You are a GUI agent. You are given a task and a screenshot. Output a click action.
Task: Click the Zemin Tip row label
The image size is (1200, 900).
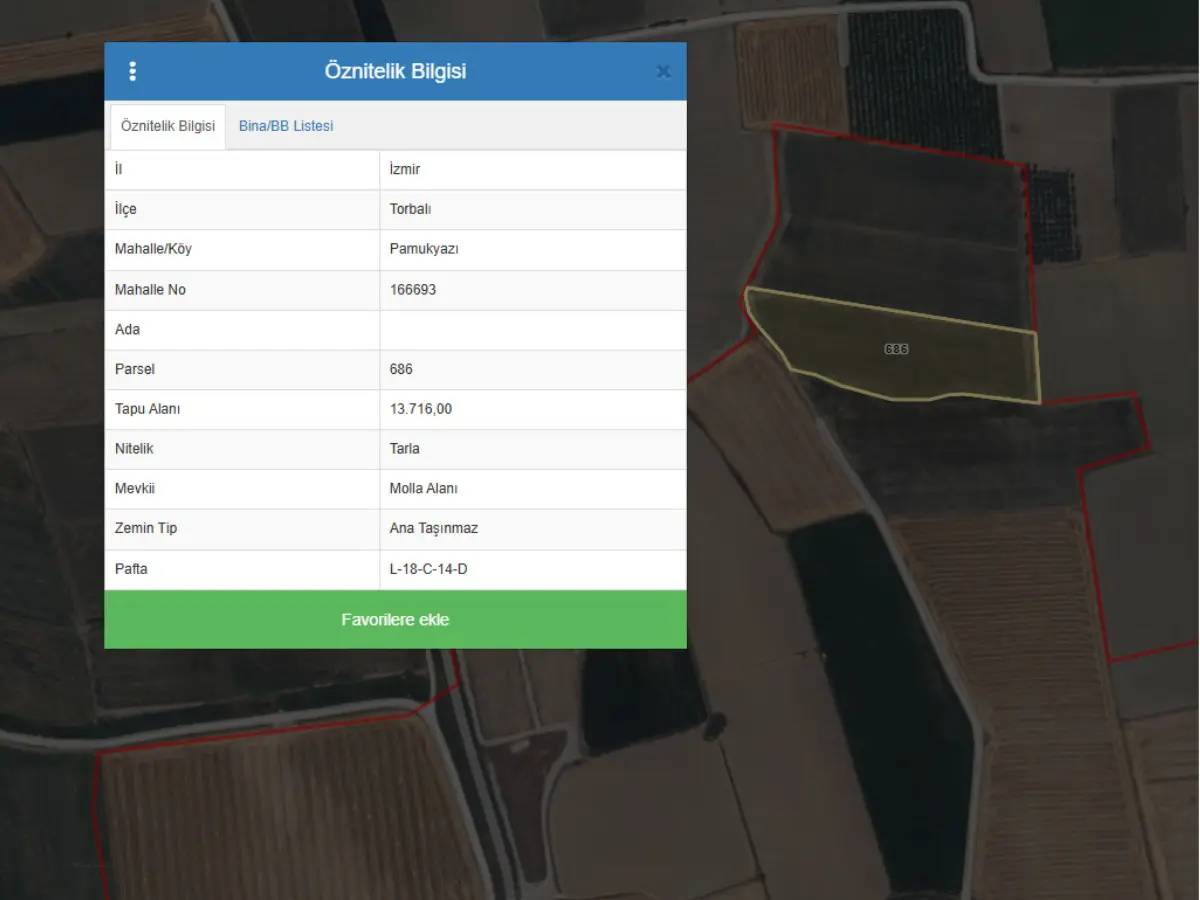tap(146, 528)
